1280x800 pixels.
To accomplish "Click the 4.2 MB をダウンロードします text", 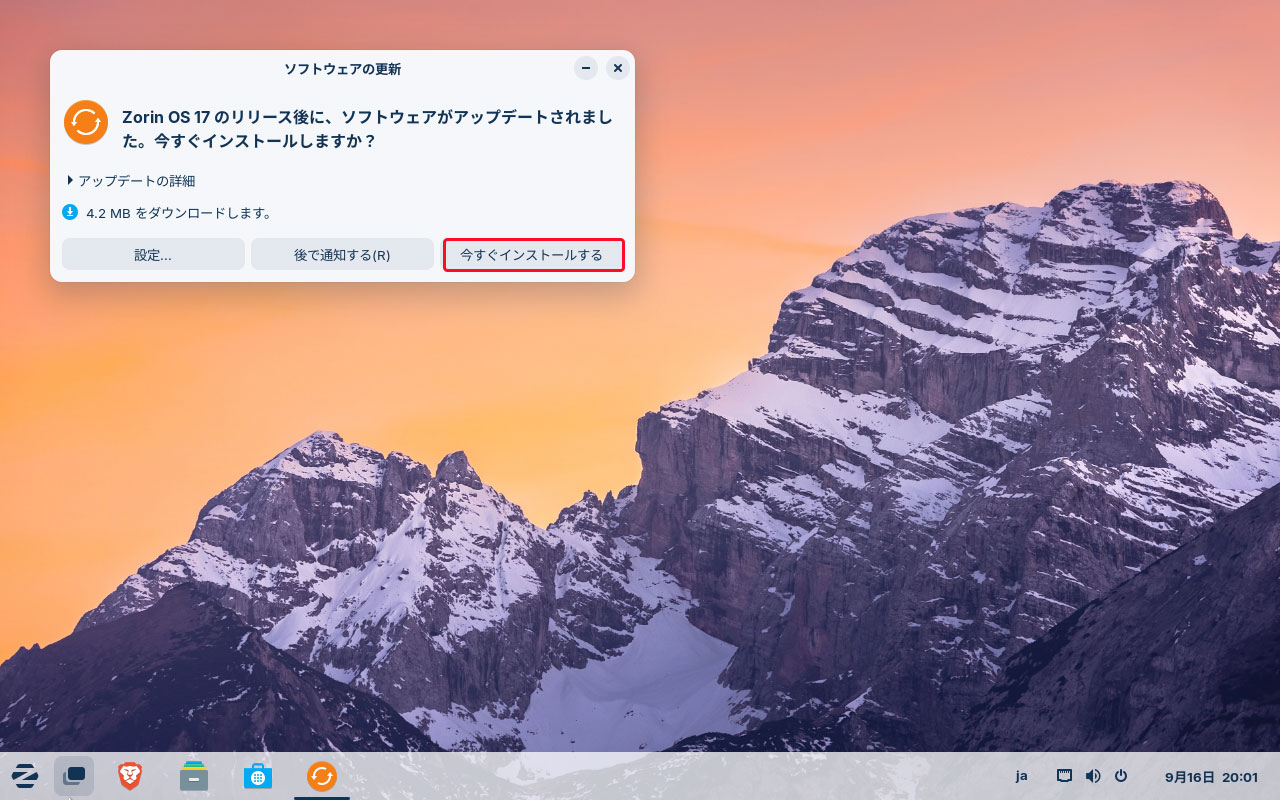I will tap(179, 213).
